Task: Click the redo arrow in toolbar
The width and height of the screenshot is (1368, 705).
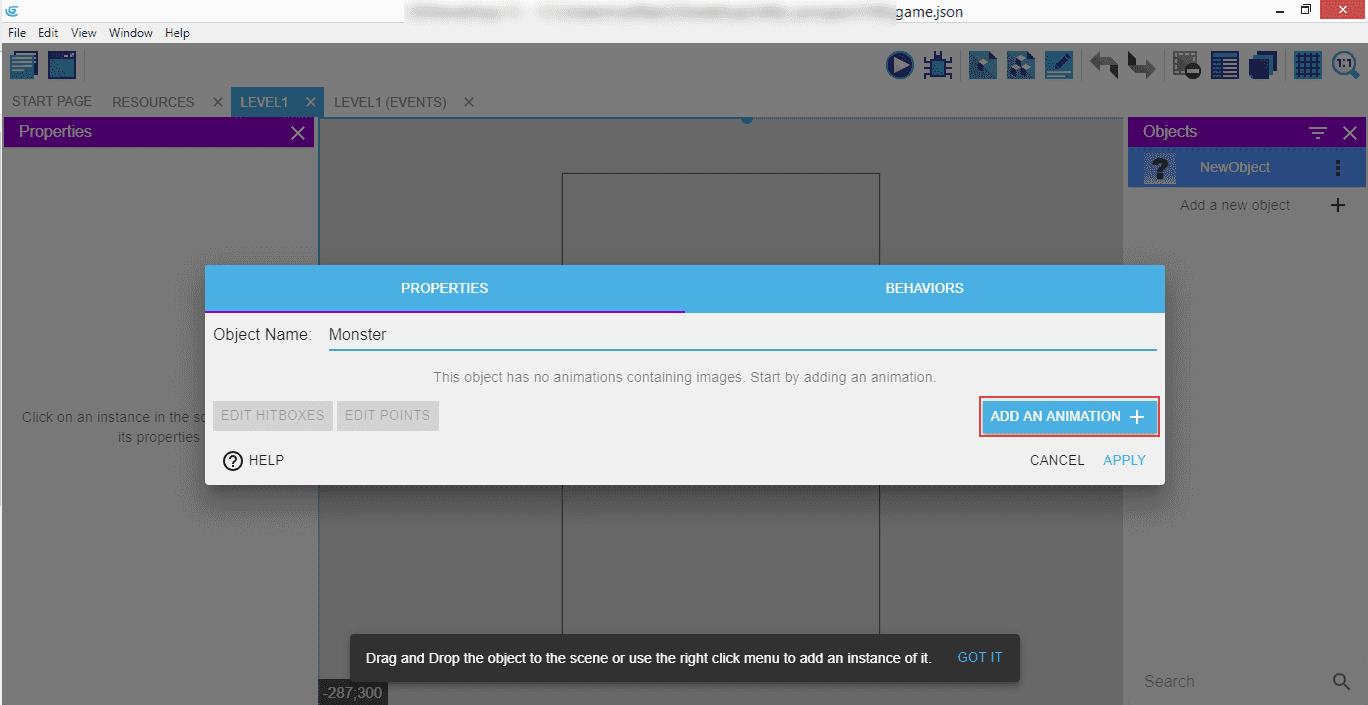Action: pos(1141,66)
